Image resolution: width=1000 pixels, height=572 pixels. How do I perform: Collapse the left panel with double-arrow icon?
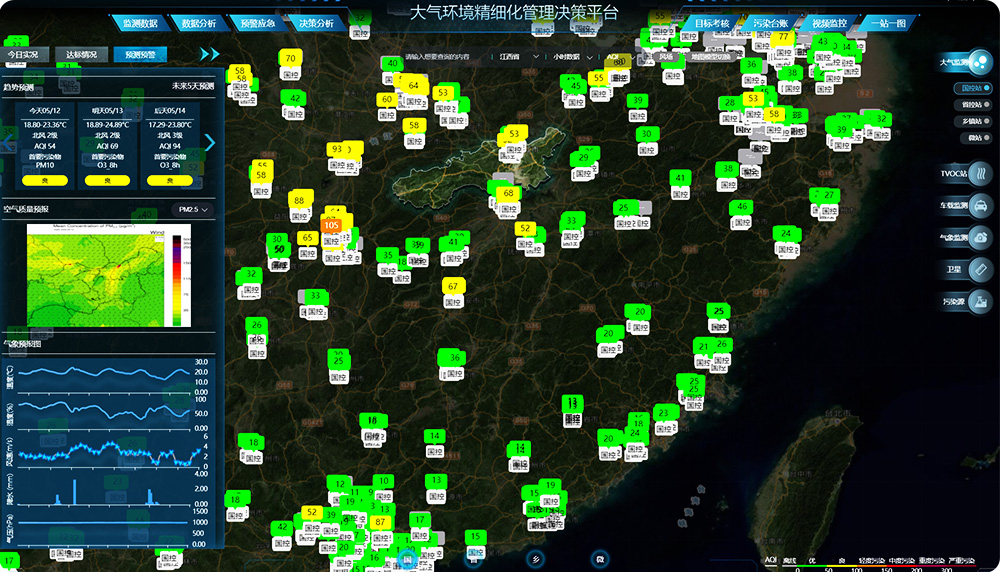(x=209, y=54)
